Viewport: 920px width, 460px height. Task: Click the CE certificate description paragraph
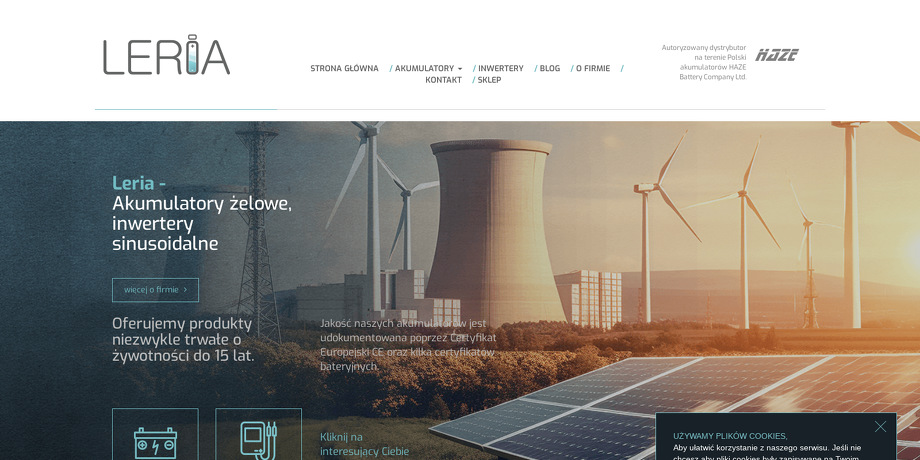pyautogui.click(x=407, y=345)
